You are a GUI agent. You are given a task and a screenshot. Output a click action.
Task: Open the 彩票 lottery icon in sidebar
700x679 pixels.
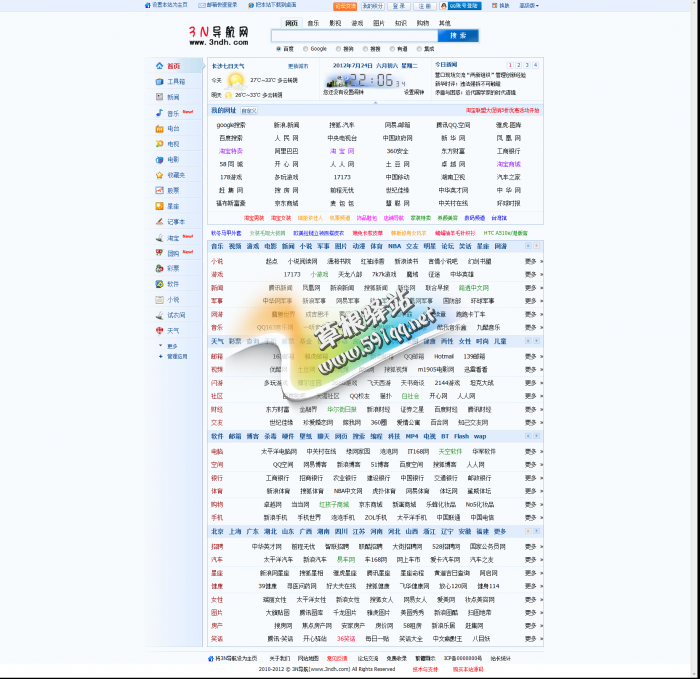(159, 268)
